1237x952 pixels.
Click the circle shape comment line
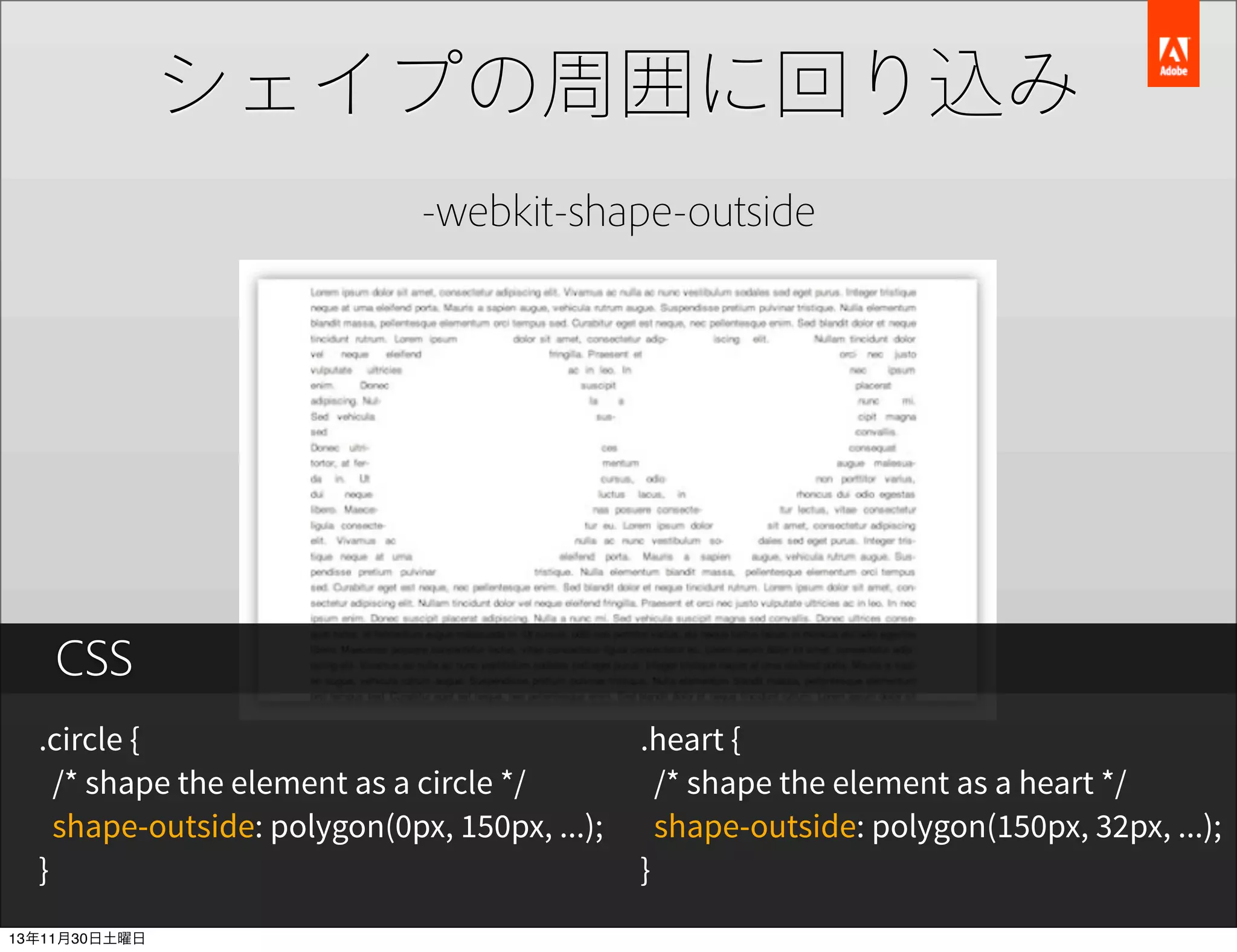pyautogui.click(x=289, y=783)
